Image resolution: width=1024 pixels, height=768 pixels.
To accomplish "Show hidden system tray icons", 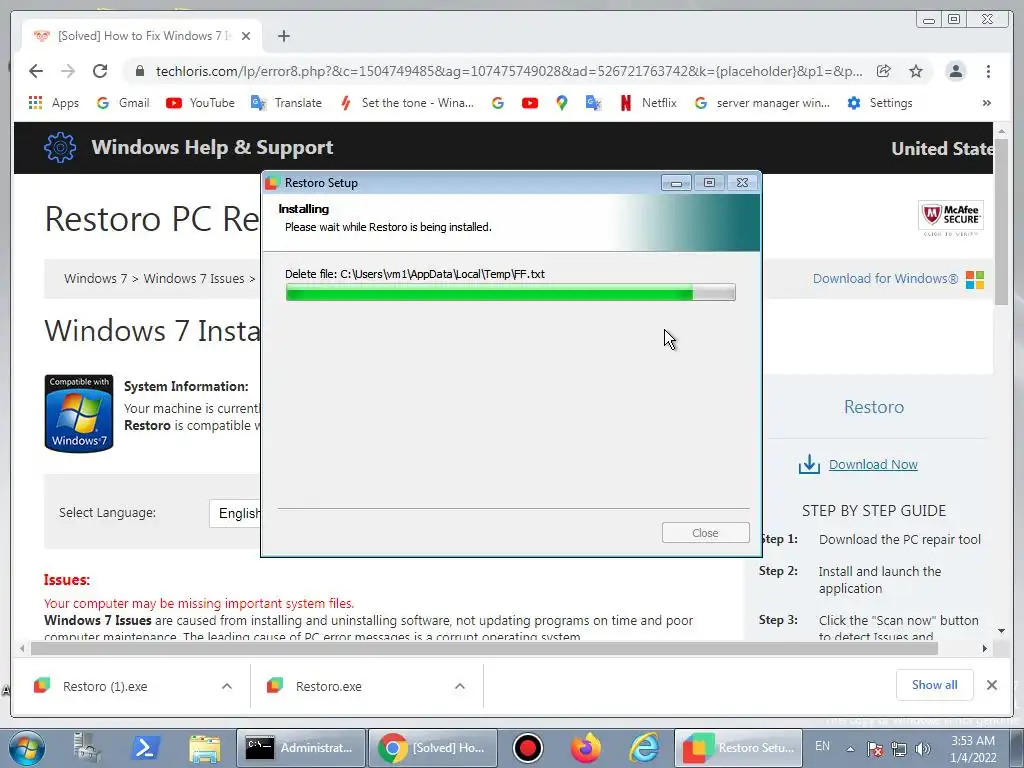I will point(850,750).
